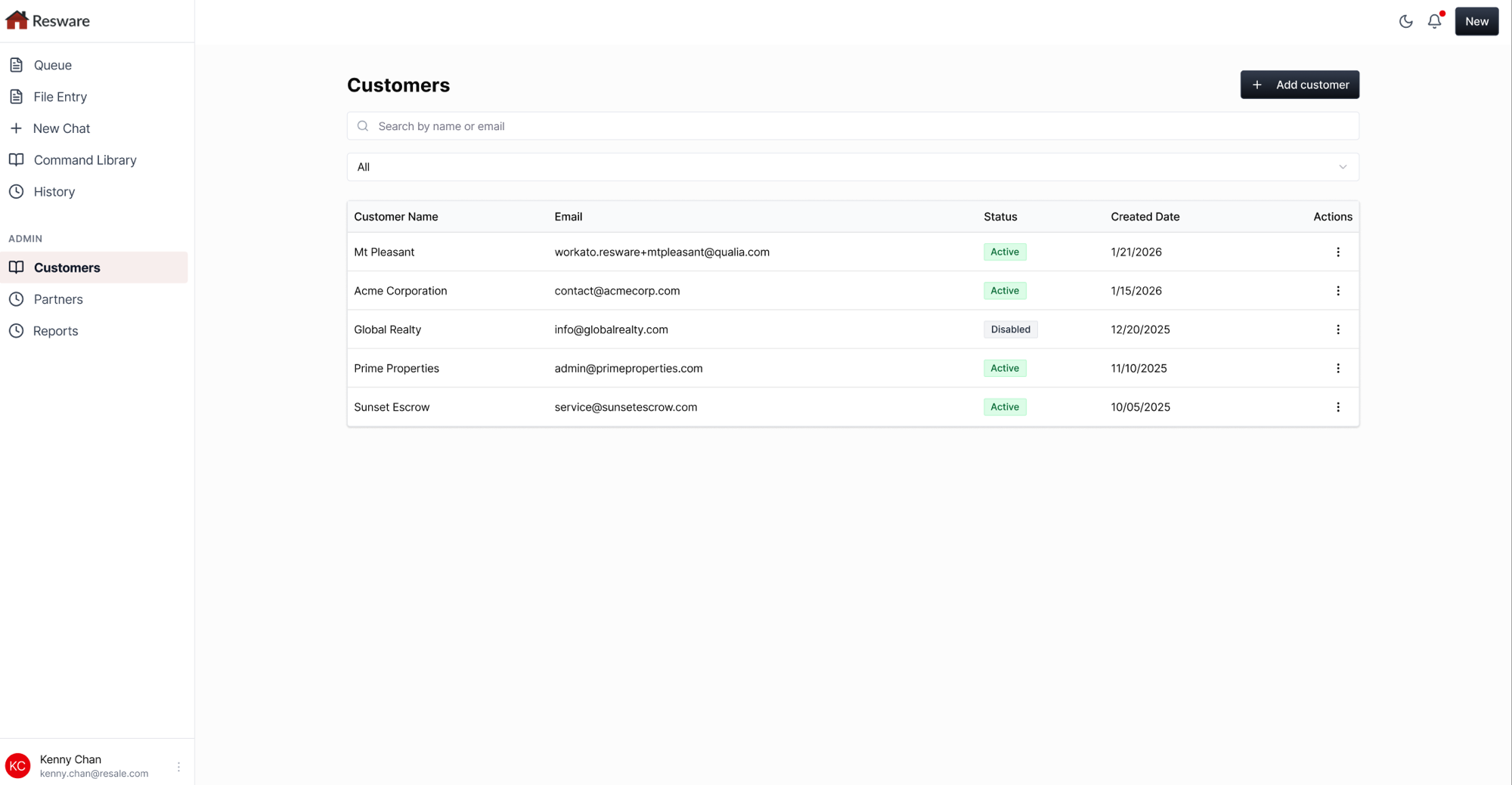This screenshot has height=785, width=1512.
Task: Select the Sunset Escrow customer name
Action: coord(392,407)
